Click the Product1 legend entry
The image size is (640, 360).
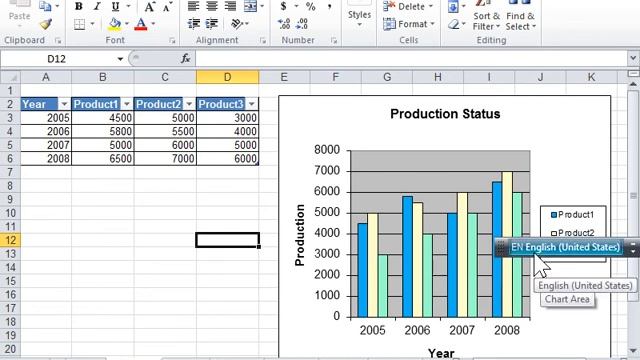pos(572,215)
